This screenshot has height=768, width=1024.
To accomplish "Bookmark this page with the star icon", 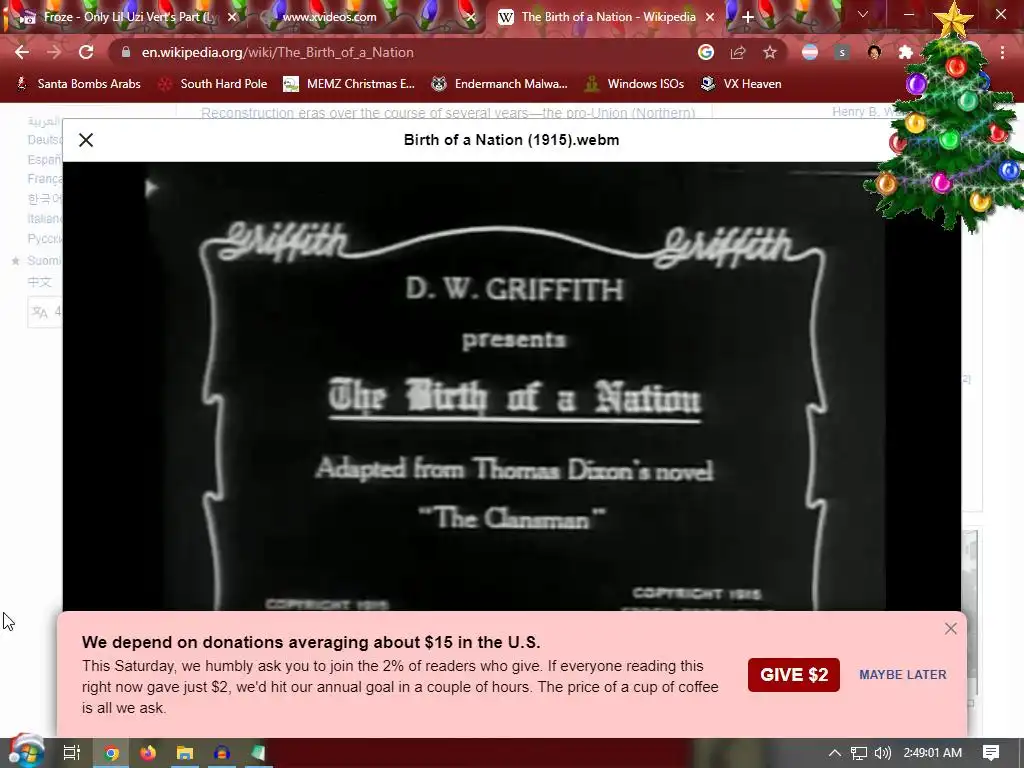I will (x=770, y=52).
